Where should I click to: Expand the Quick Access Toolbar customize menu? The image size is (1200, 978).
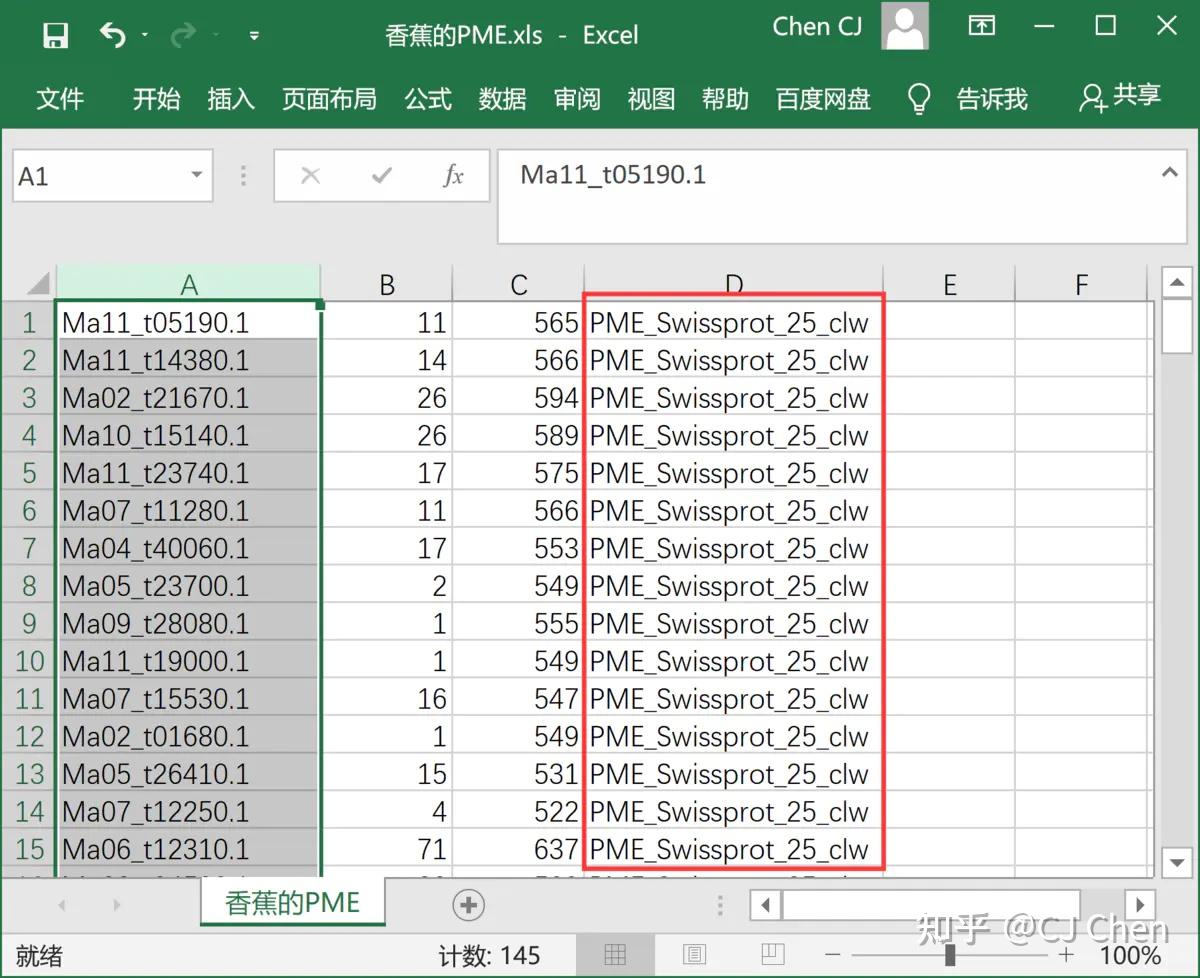point(254,35)
